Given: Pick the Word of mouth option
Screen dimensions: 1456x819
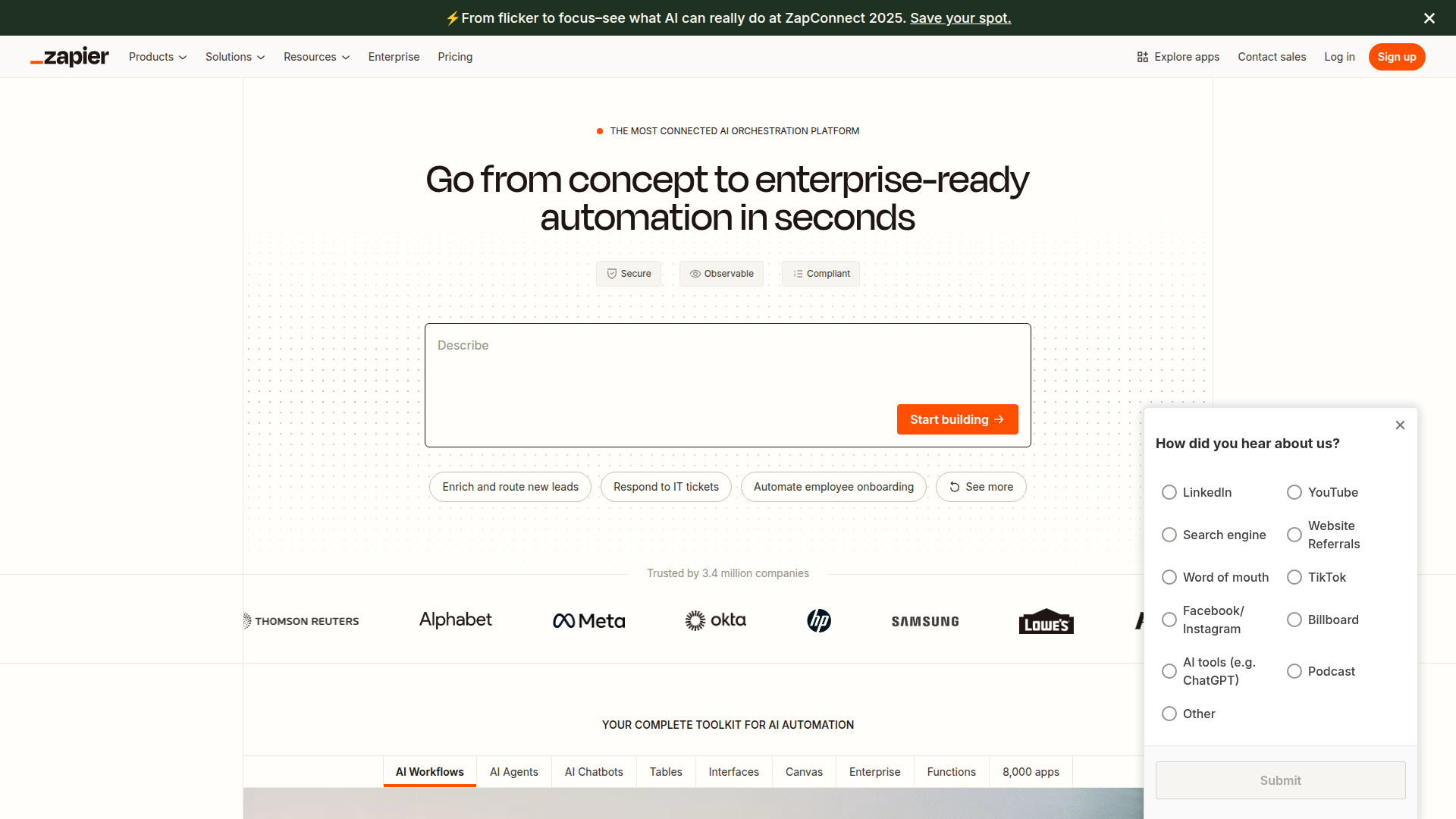Looking at the screenshot, I should pyautogui.click(x=1169, y=577).
